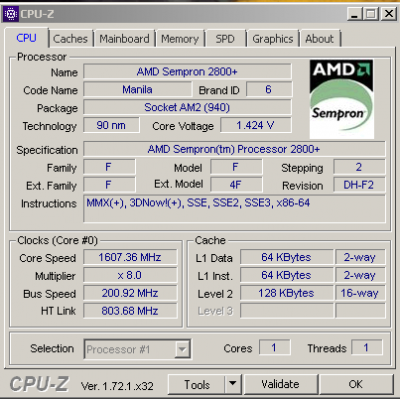The image size is (400, 399).
Task: Click the Tools button
Action: pos(197,384)
